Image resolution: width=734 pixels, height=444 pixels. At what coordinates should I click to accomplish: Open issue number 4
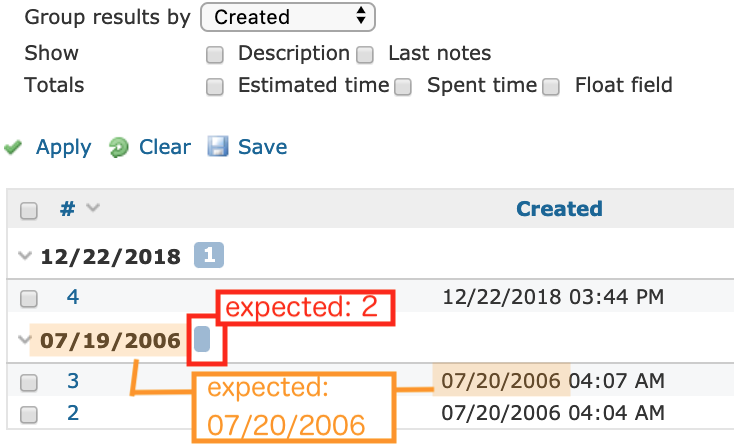[73, 297]
